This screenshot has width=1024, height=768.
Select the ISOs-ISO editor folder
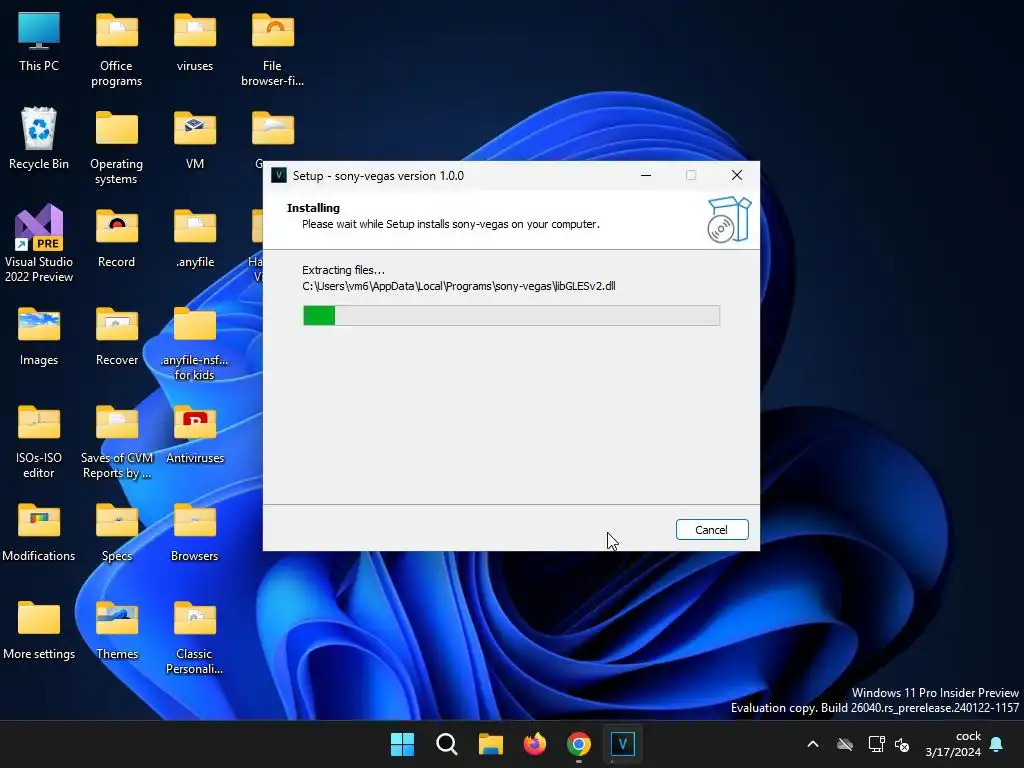point(39,442)
